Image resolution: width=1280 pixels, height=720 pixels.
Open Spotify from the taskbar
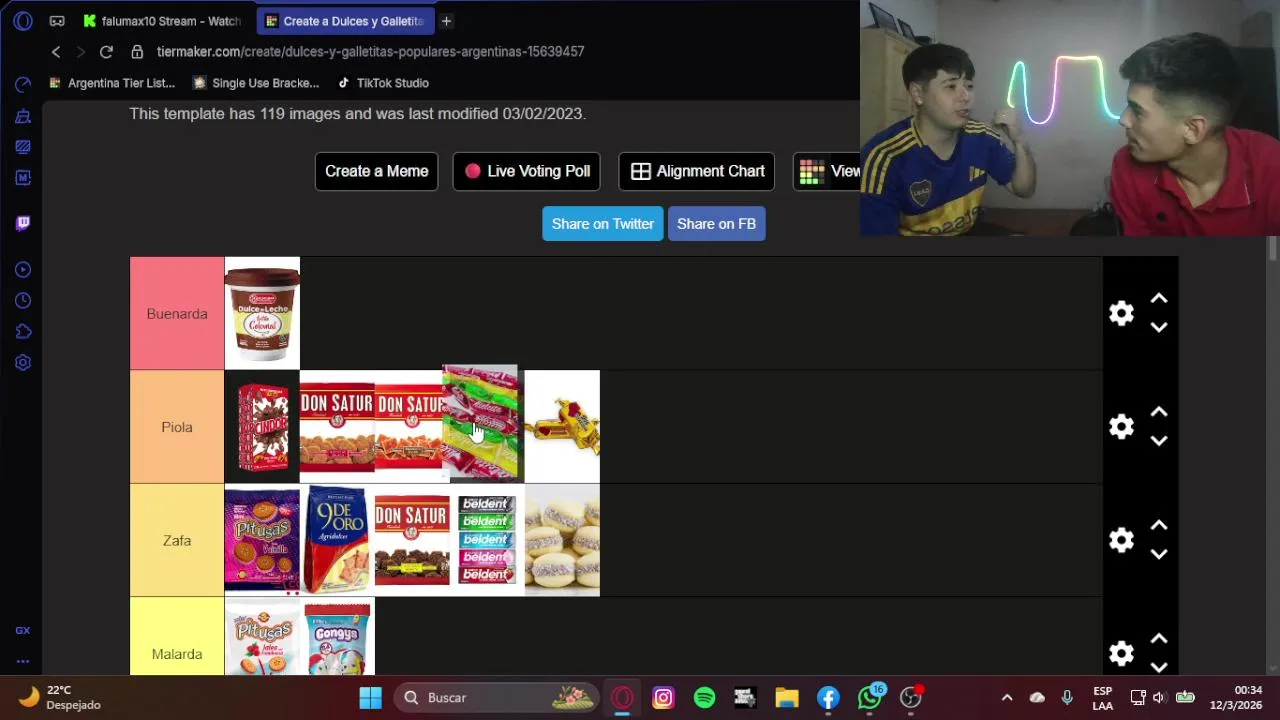pyautogui.click(x=704, y=698)
